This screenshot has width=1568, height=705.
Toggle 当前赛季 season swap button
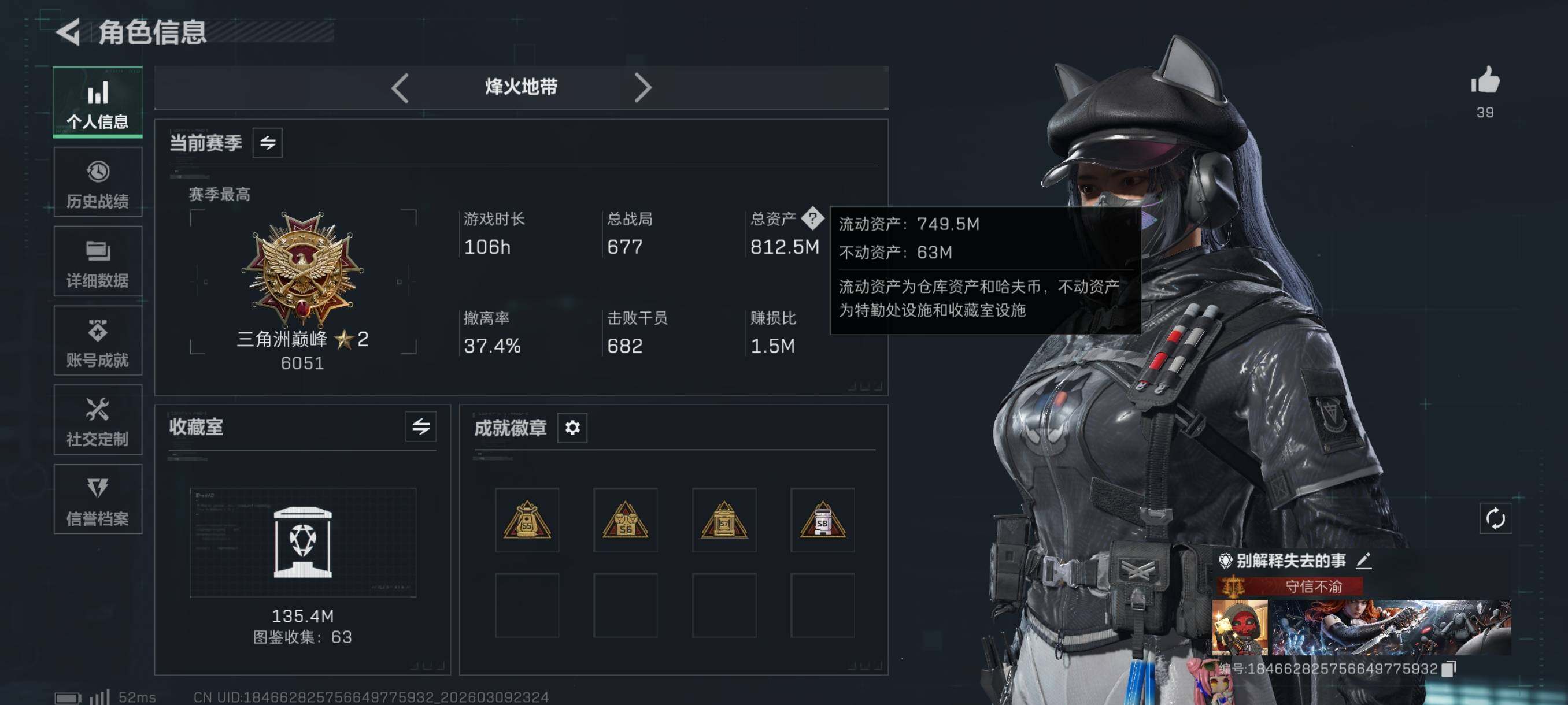tap(268, 143)
